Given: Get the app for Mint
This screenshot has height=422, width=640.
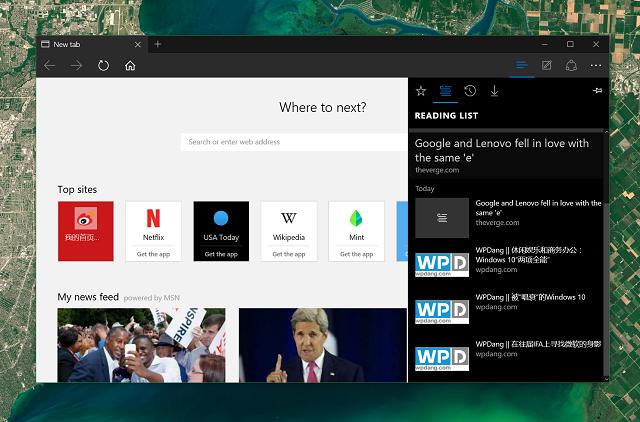Looking at the screenshot, I should (x=356, y=254).
